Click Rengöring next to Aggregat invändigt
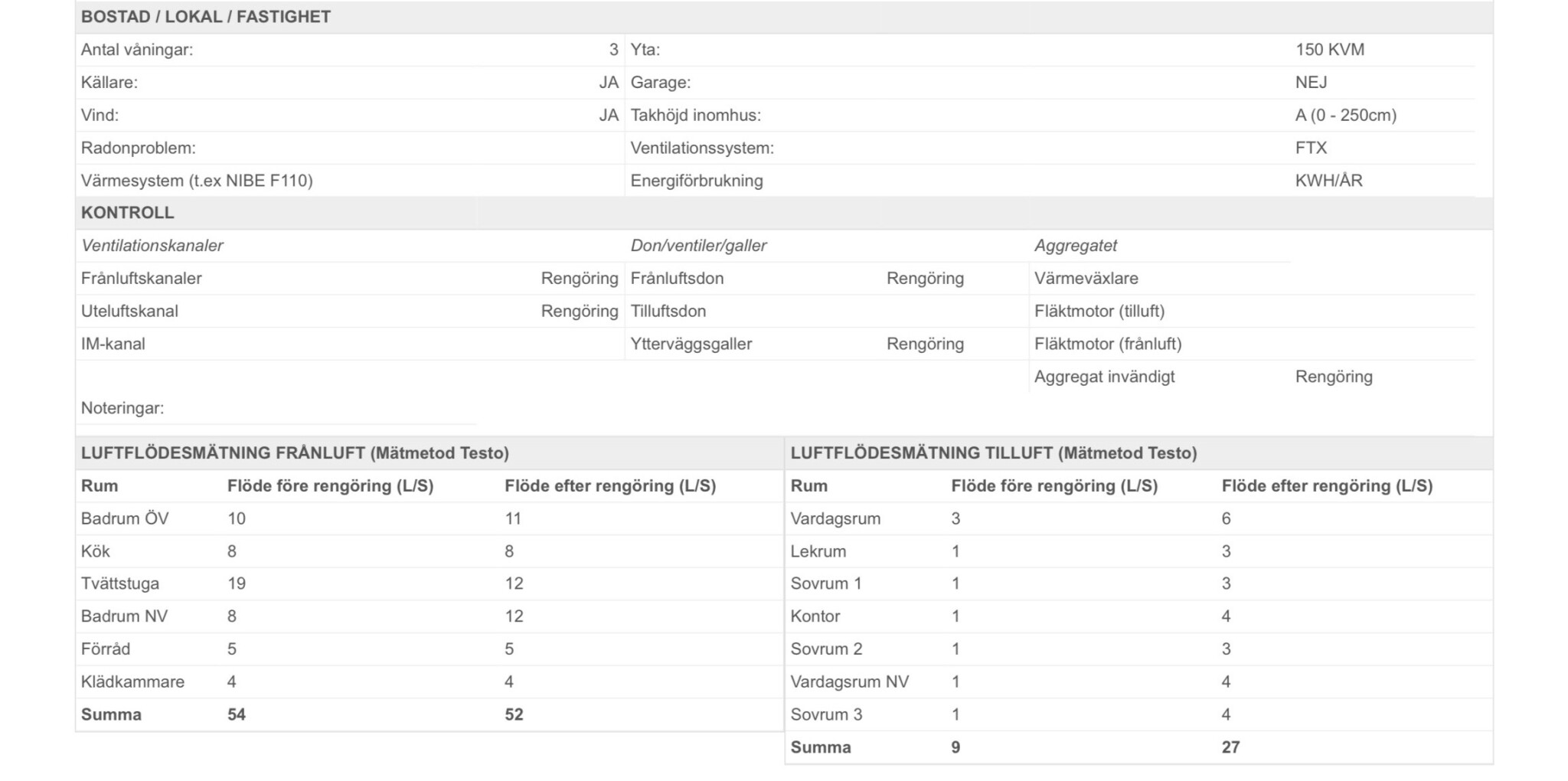 click(1333, 377)
